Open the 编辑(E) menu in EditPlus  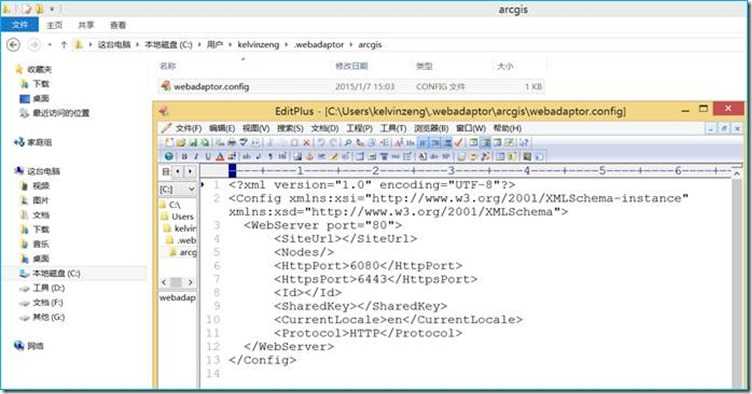coord(222,128)
